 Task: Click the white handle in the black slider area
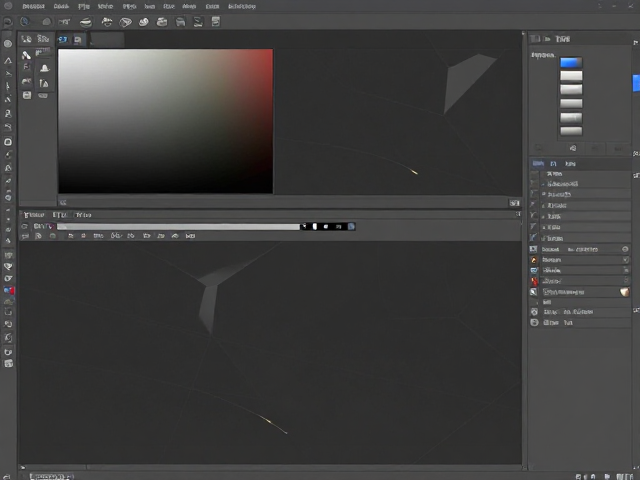[315, 227]
